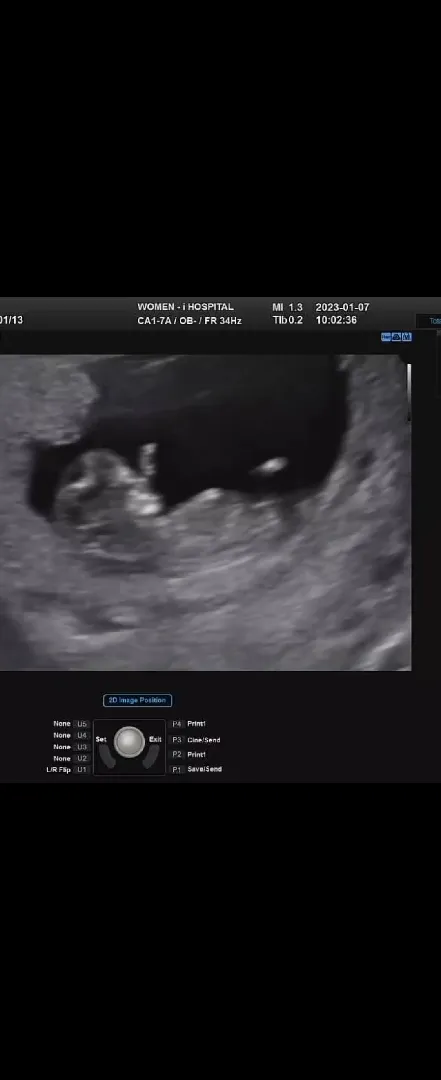
Task: Click the date '2023-01-07'
Action: tap(342, 307)
